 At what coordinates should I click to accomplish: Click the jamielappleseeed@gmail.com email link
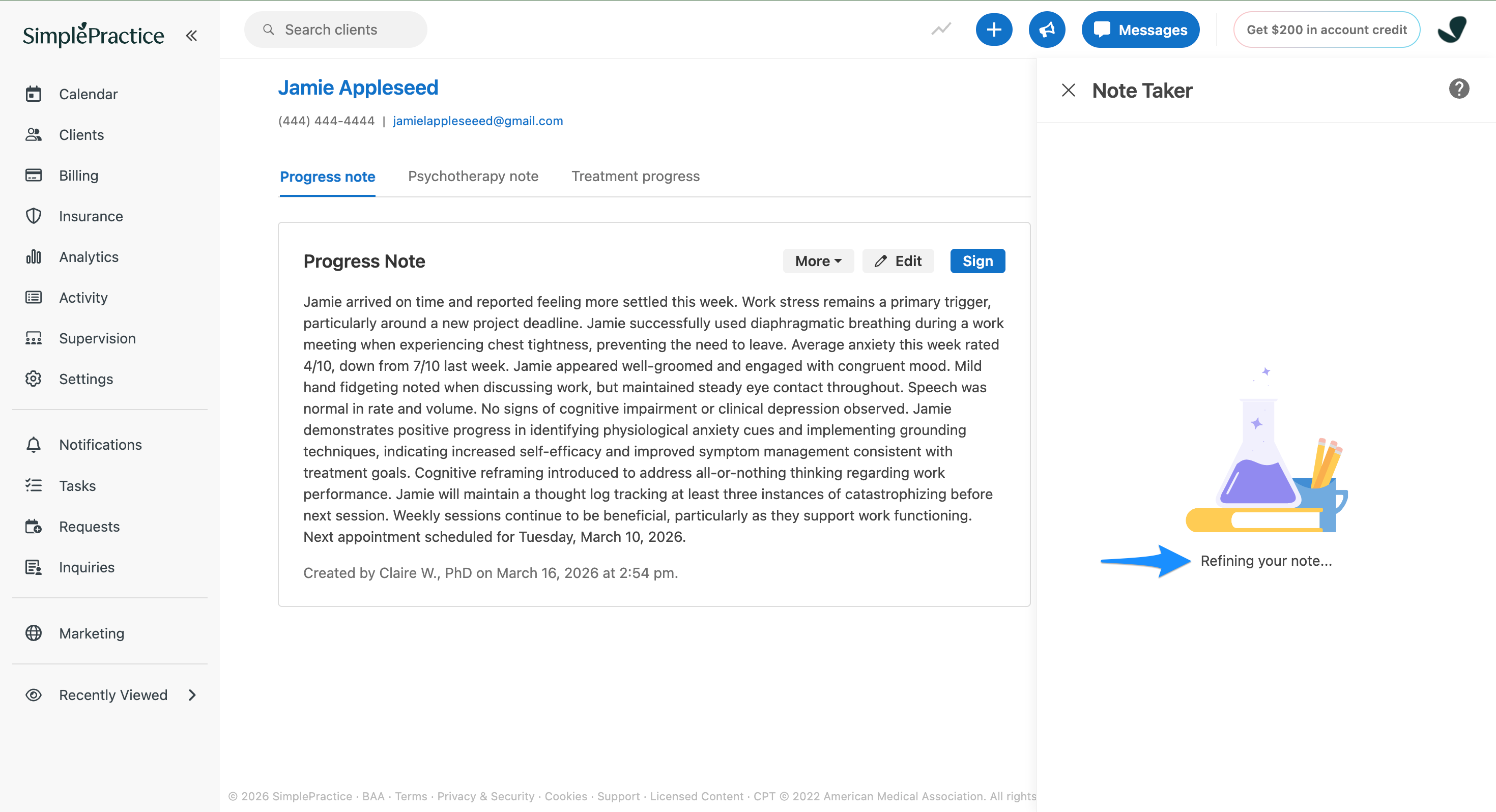(x=477, y=120)
